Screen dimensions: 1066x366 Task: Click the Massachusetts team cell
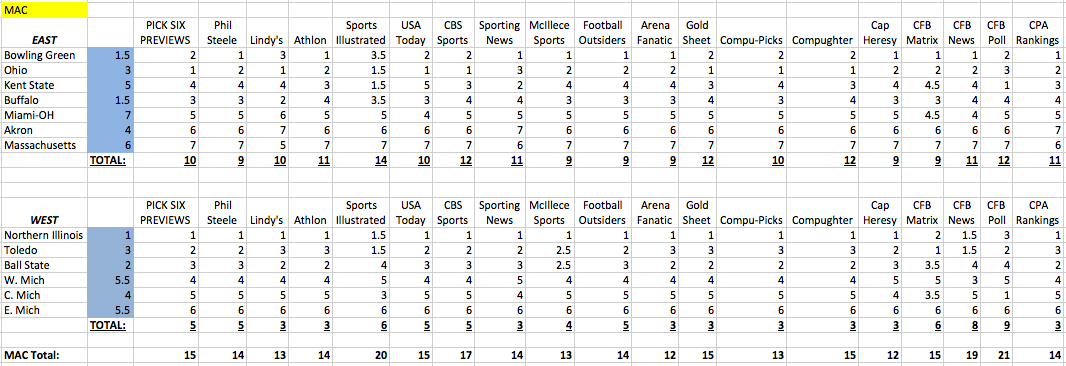point(44,145)
